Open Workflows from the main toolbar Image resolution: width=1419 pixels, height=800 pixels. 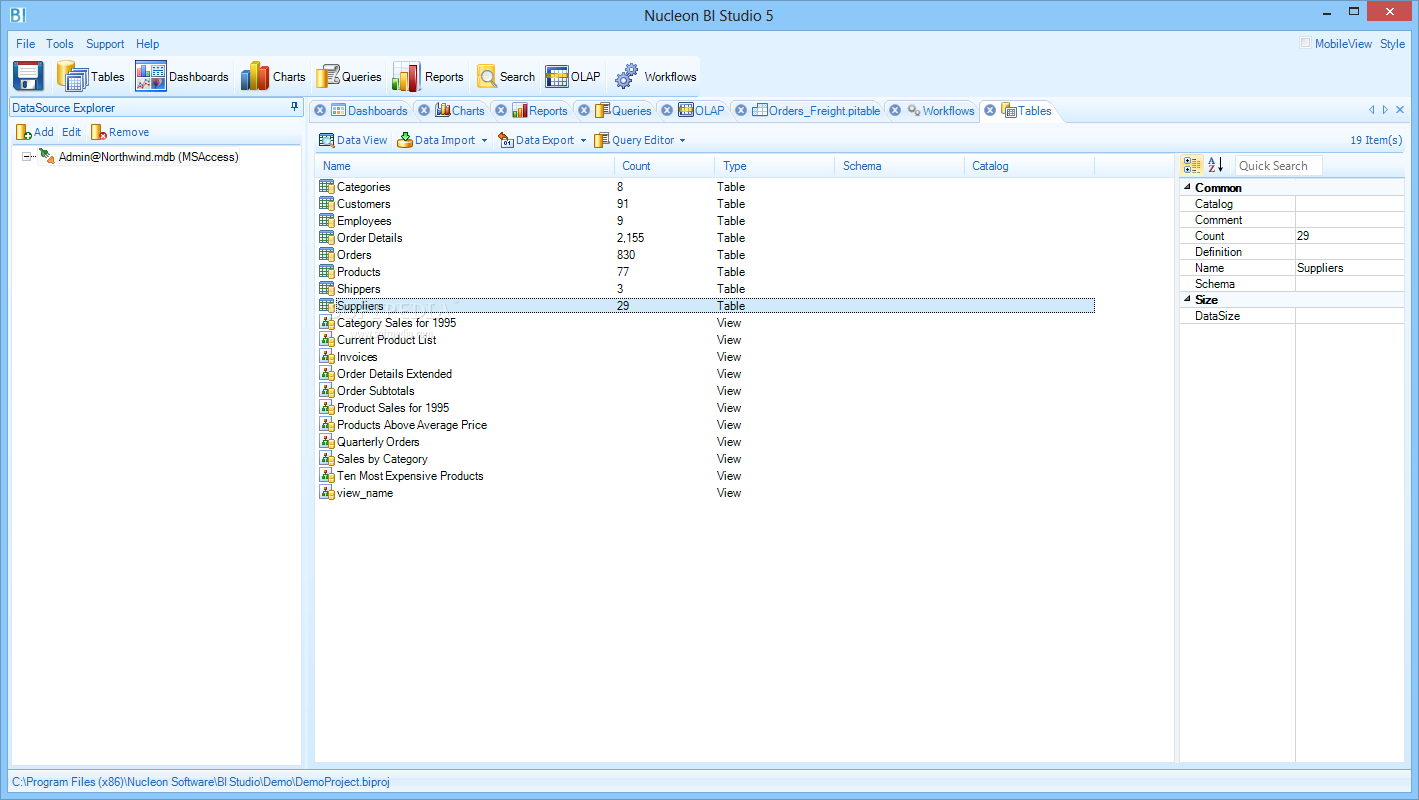[655, 76]
